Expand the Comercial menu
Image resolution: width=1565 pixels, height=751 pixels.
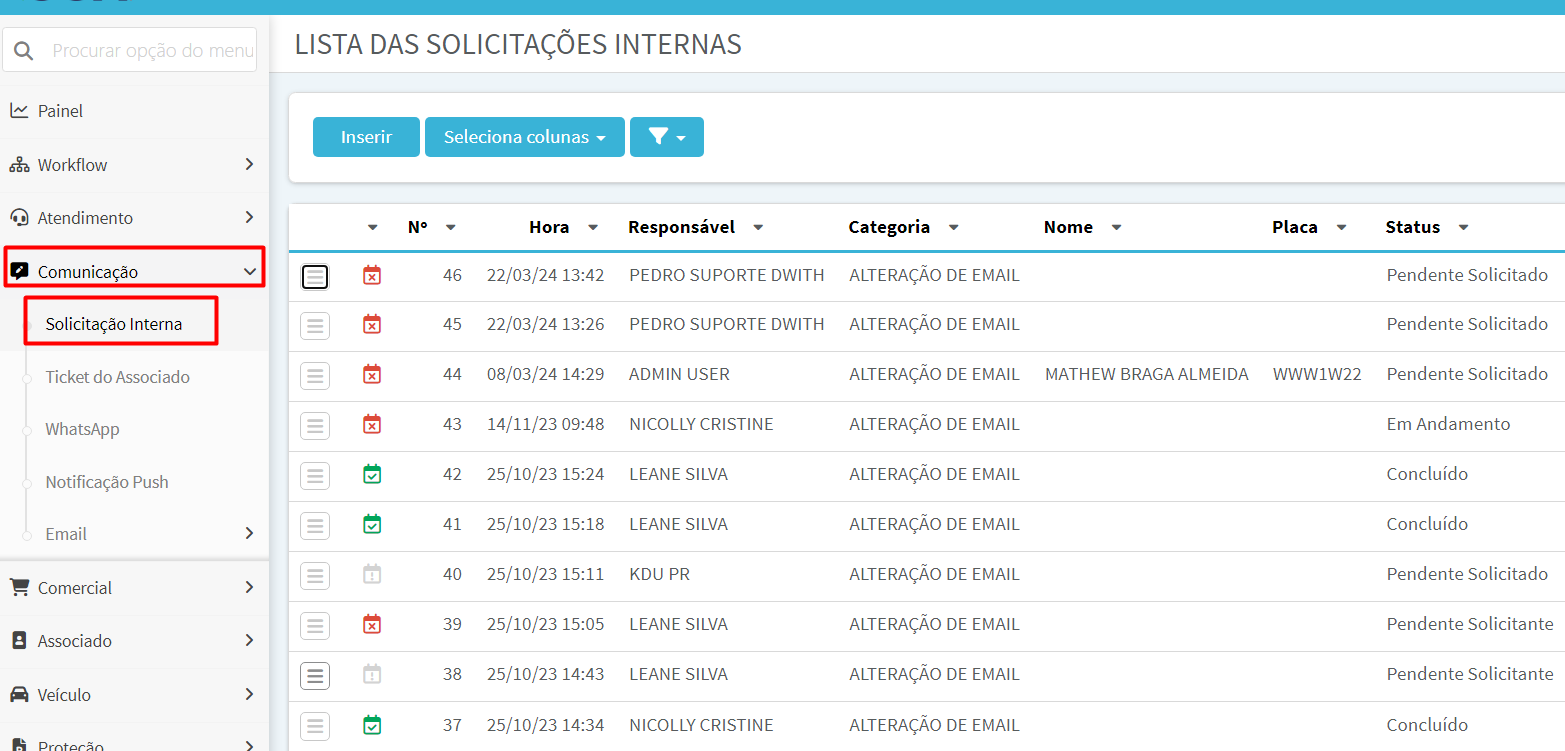tap(134, 588)
